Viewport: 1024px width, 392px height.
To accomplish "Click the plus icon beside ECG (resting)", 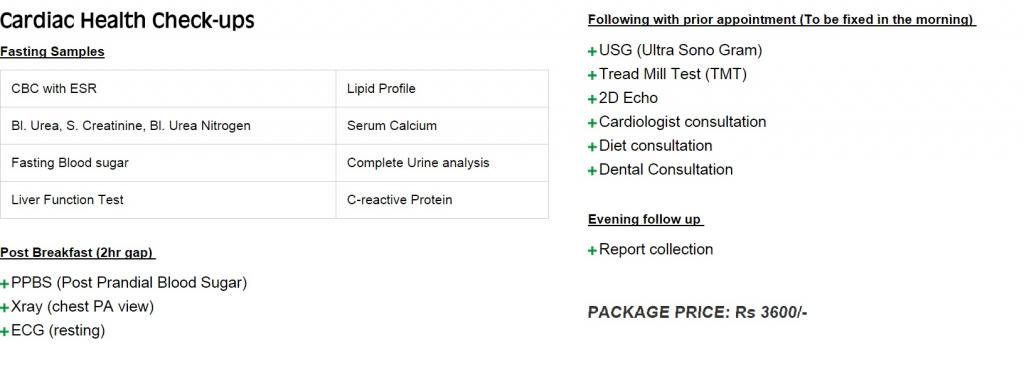I will pos(5,332).
